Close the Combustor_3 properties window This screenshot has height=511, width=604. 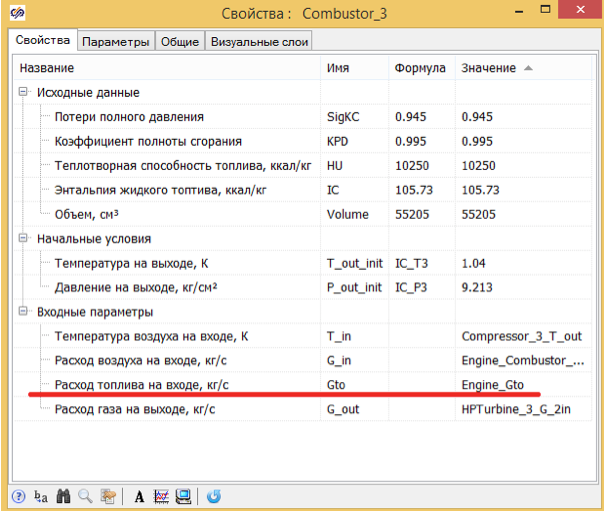pyautogui.click(x=581, y=9)
